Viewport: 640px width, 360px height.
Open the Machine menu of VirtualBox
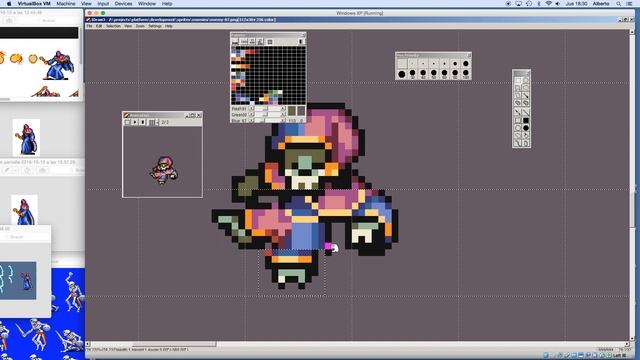coord(66,3)
